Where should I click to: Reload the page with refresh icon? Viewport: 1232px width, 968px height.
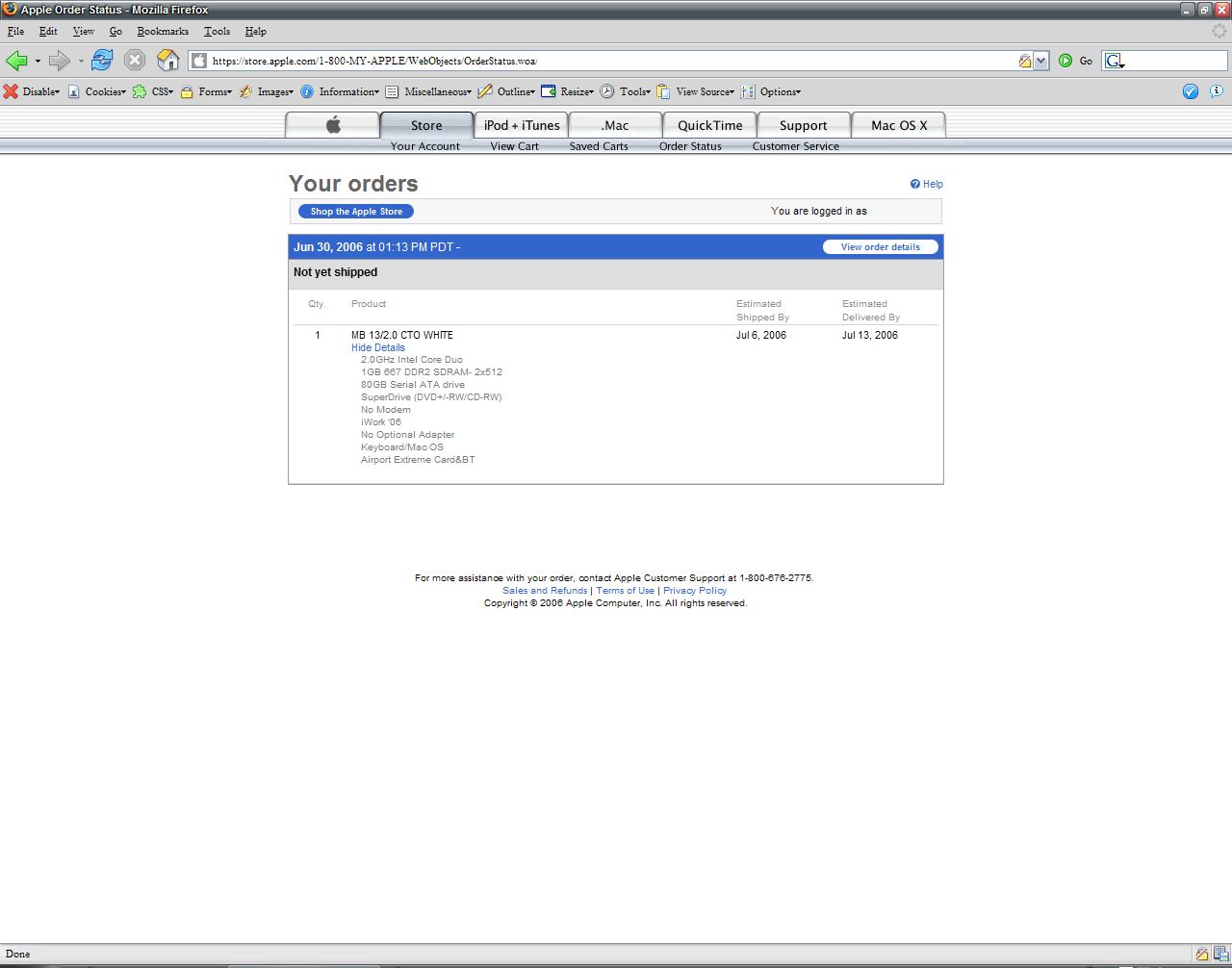pos(102,61)
